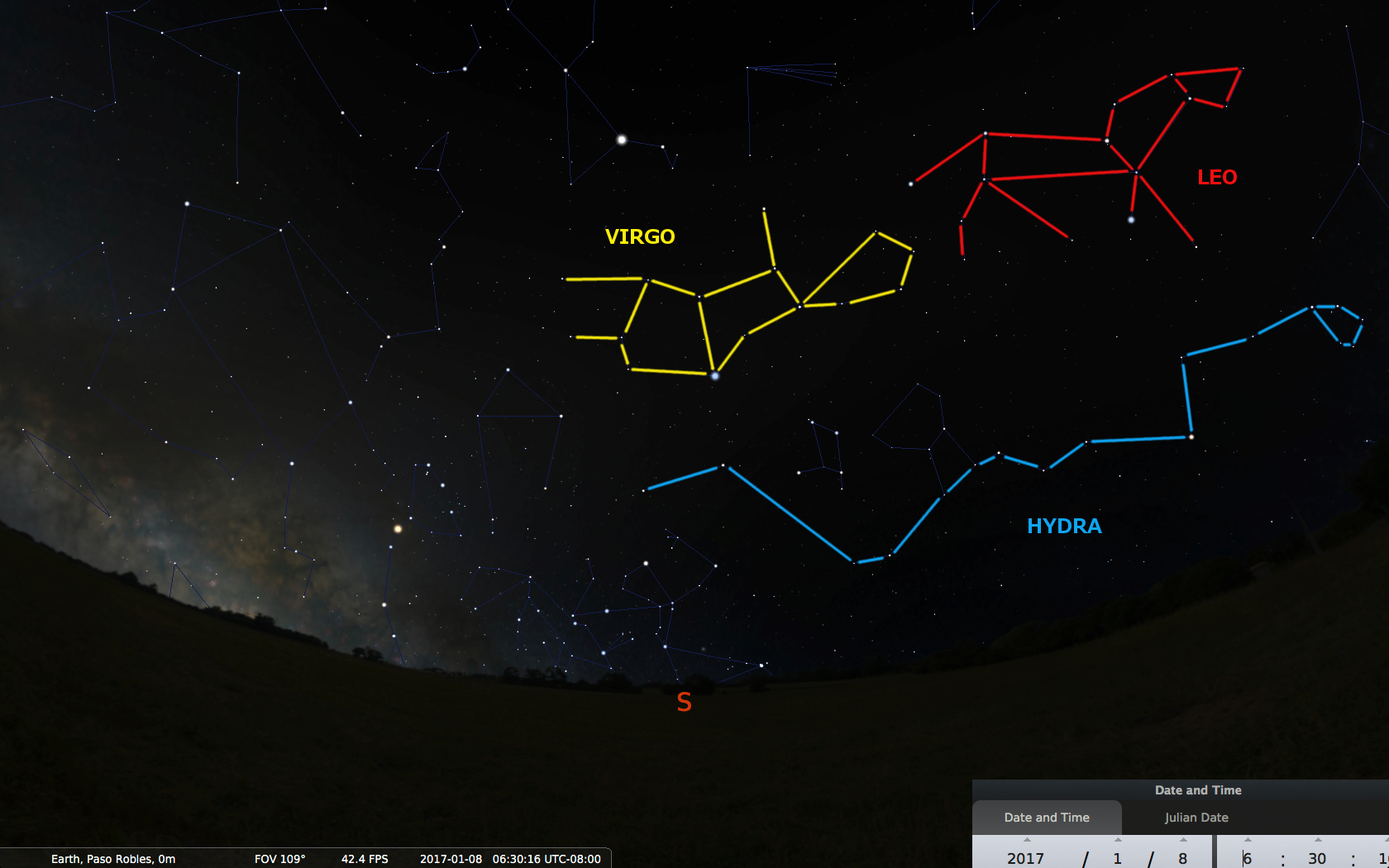1389x868 pixels.
Task: Click the red LEO constellation label
Action: click(1217, 177)
